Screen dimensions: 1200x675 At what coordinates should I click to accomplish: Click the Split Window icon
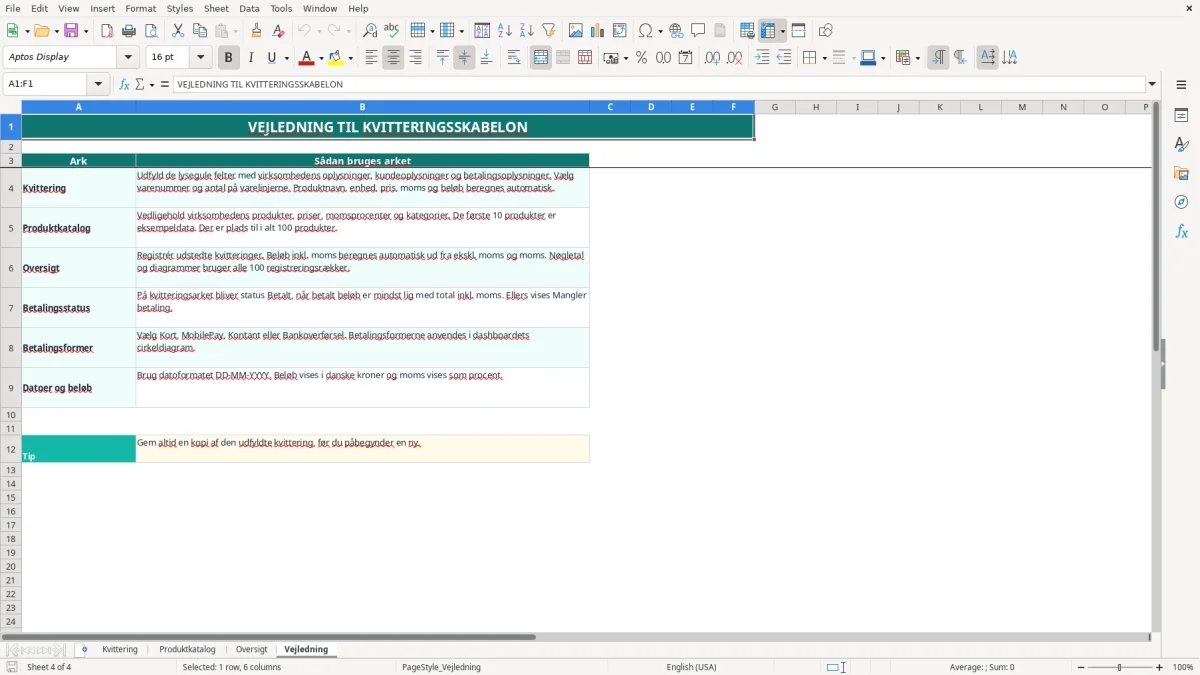(798, 31)
